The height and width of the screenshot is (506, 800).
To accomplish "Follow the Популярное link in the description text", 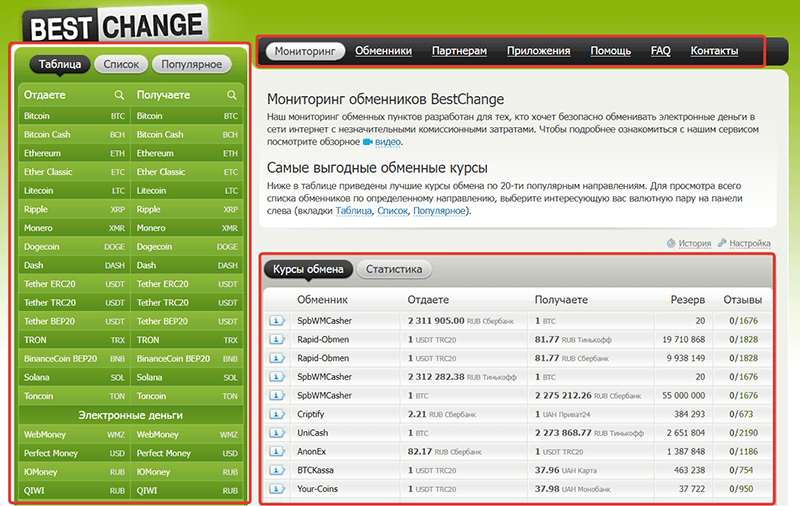I will pyautogui.click(x=439, y=211).
